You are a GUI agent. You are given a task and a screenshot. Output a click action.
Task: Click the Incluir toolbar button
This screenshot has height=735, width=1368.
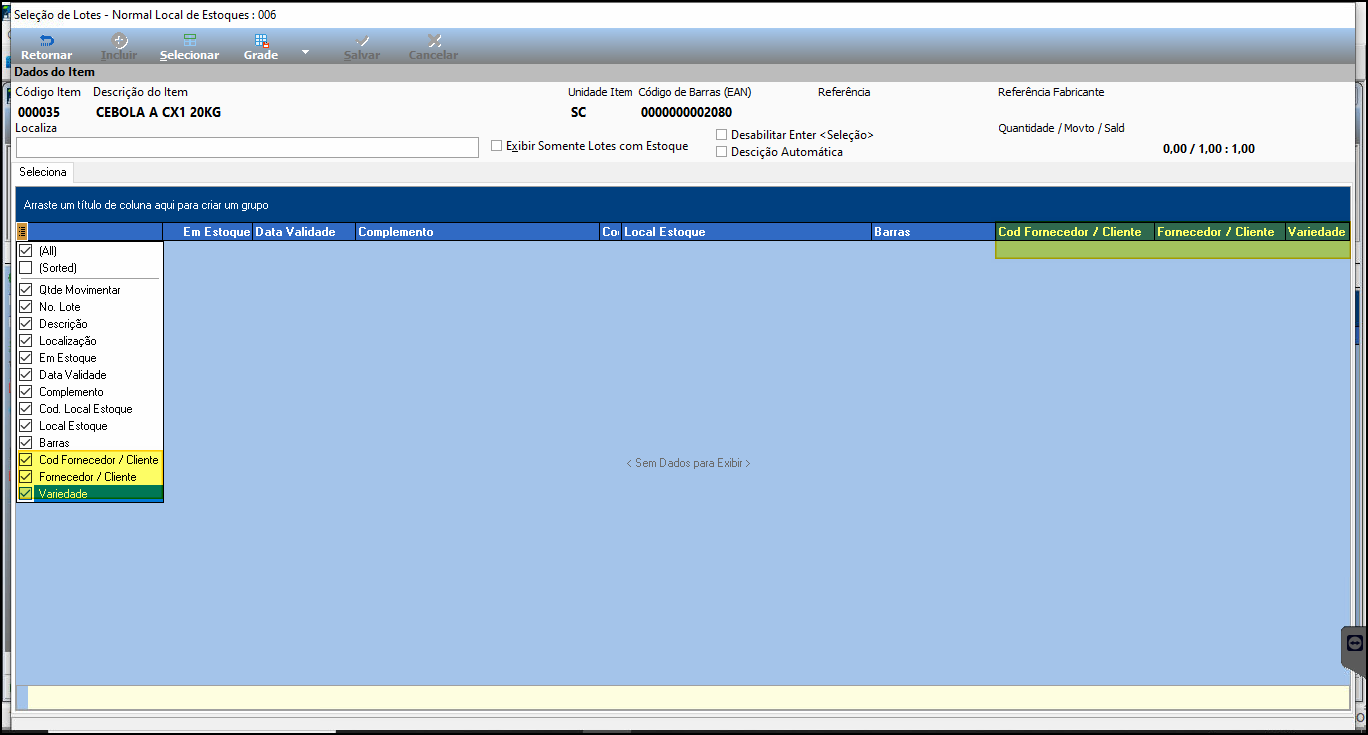(x=119, y=47)
